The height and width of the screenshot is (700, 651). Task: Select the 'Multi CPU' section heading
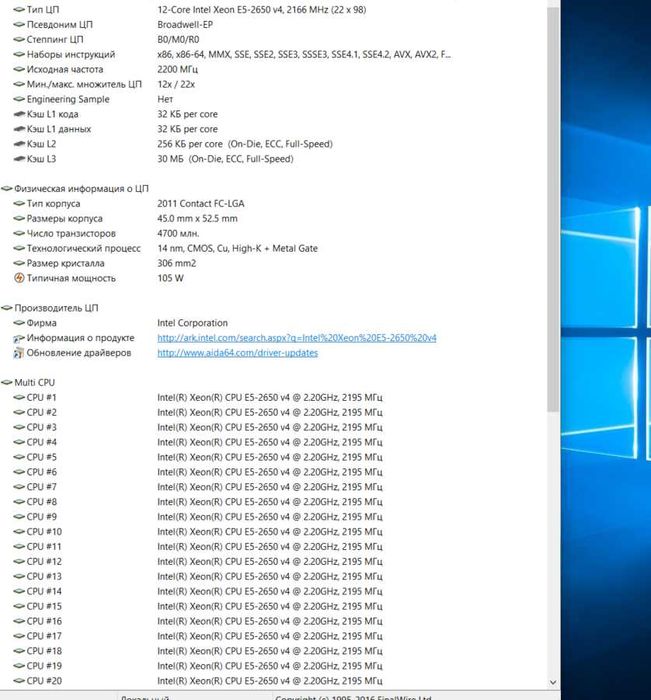click(34, 382)
